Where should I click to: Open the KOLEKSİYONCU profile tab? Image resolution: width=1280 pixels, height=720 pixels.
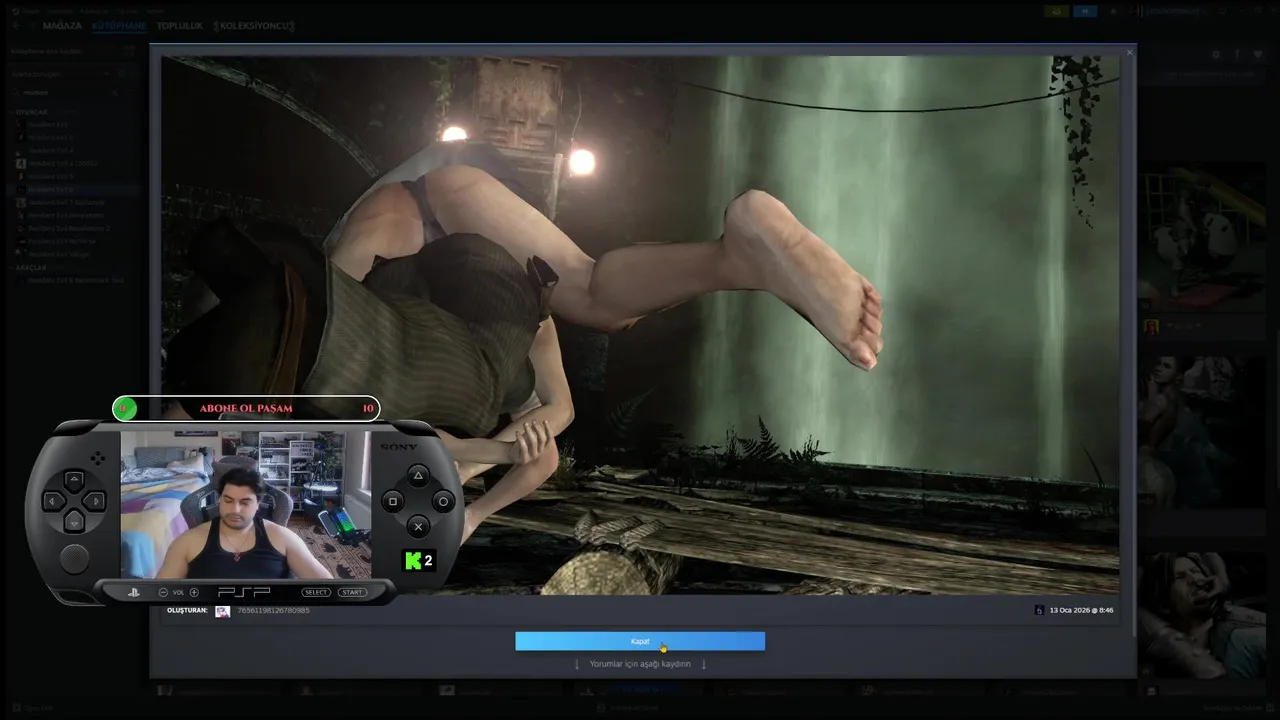point(254,25)
